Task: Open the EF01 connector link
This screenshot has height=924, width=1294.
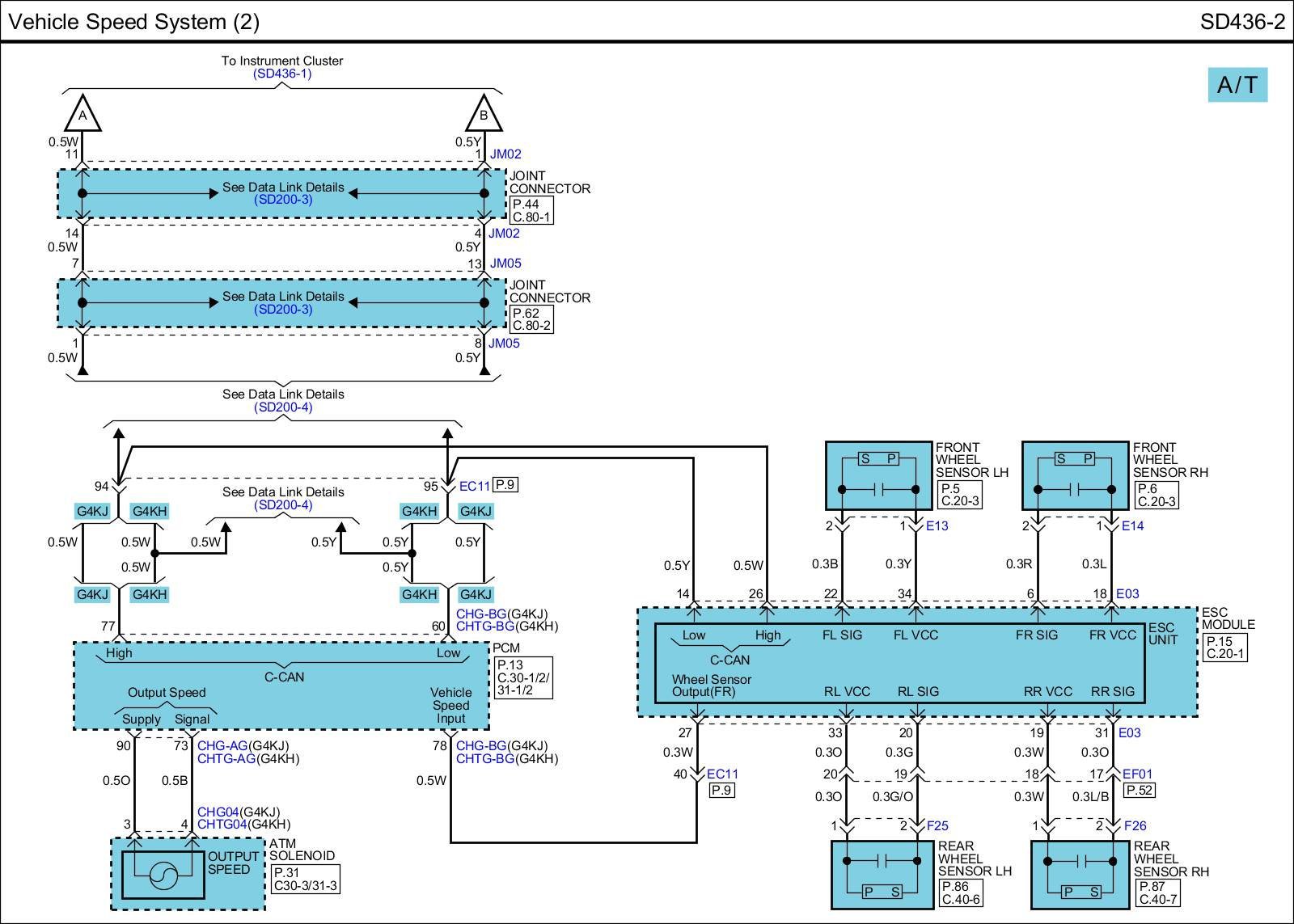Action: 1137,774
